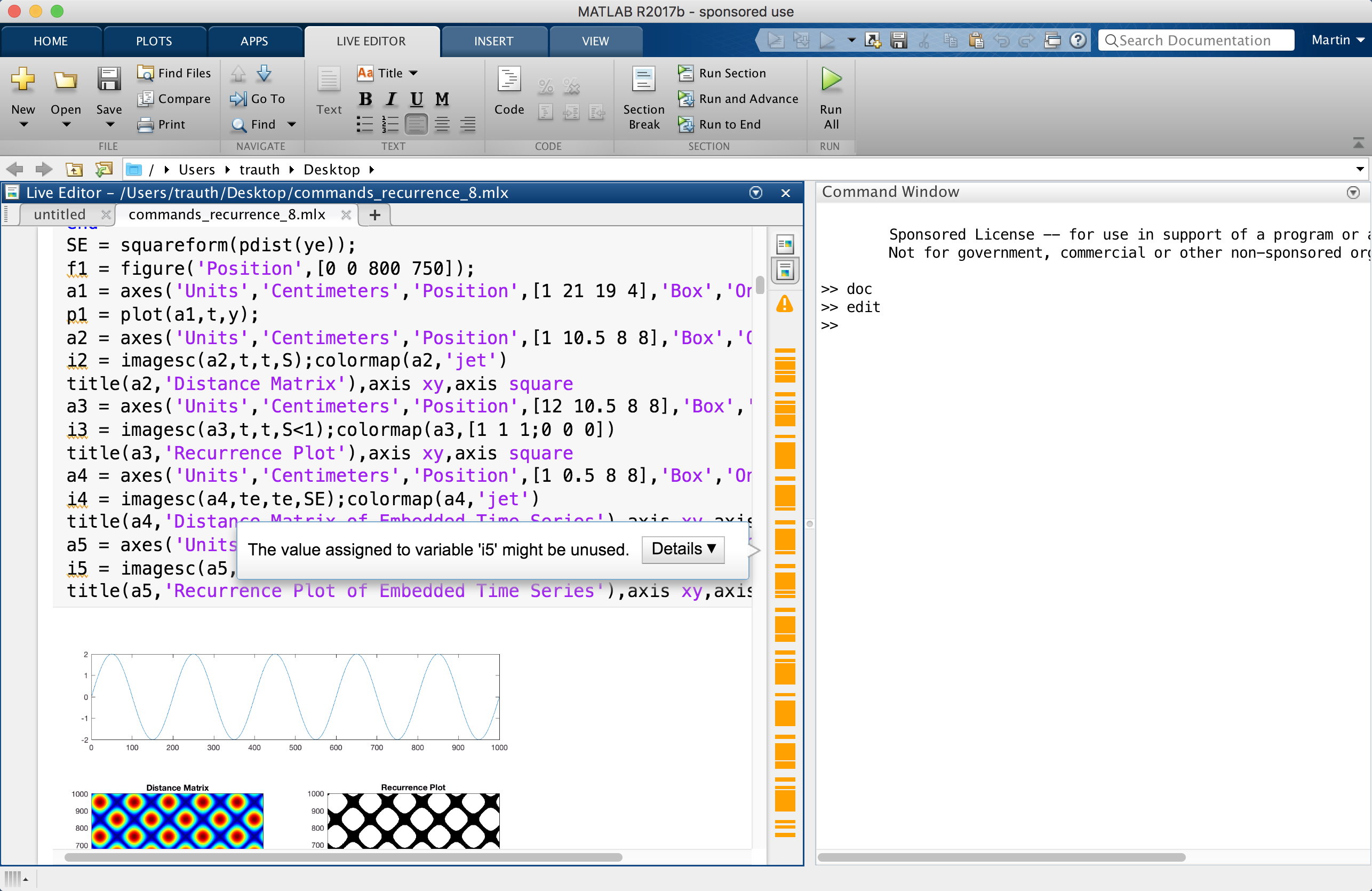Toggle bold text formatting
The image size is (1372, 891).
[x=365, y=99]
